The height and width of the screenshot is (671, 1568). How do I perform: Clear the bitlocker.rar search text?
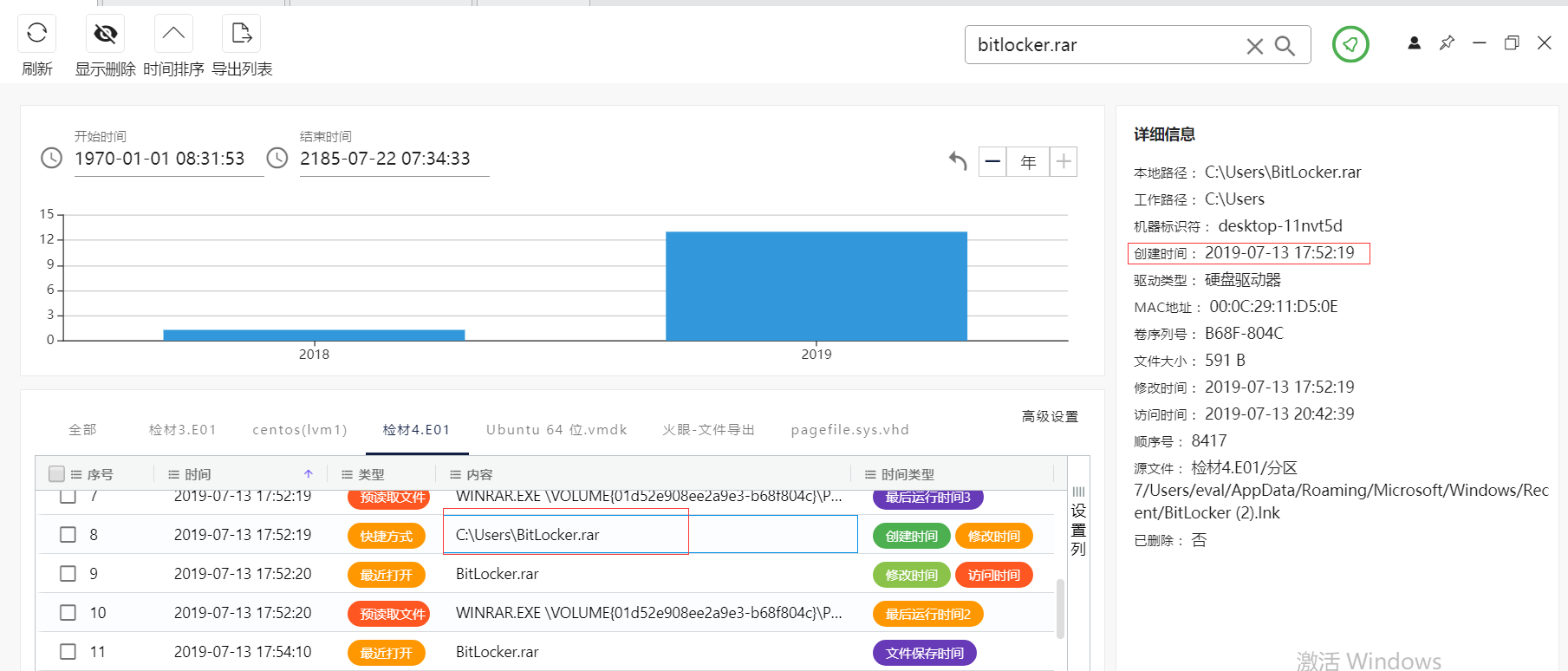(x=1254, y=46)
